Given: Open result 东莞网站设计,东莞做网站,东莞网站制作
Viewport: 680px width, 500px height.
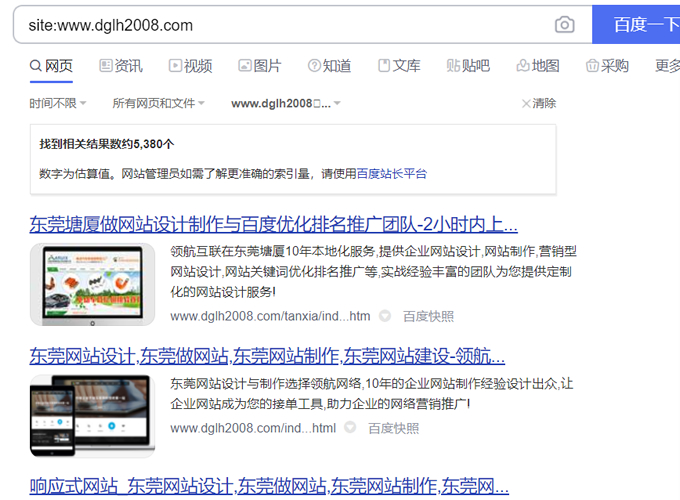Looking at the screenshot, I should pyautogui.click(x=267, y=356).
